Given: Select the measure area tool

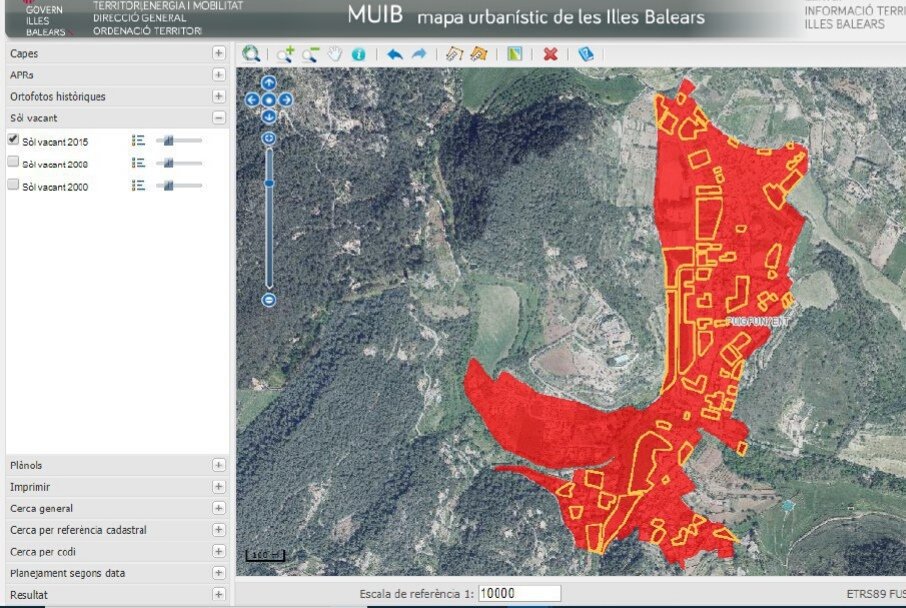Looking at the screenshot, I should pyautogui.click(x=478, y=54).
